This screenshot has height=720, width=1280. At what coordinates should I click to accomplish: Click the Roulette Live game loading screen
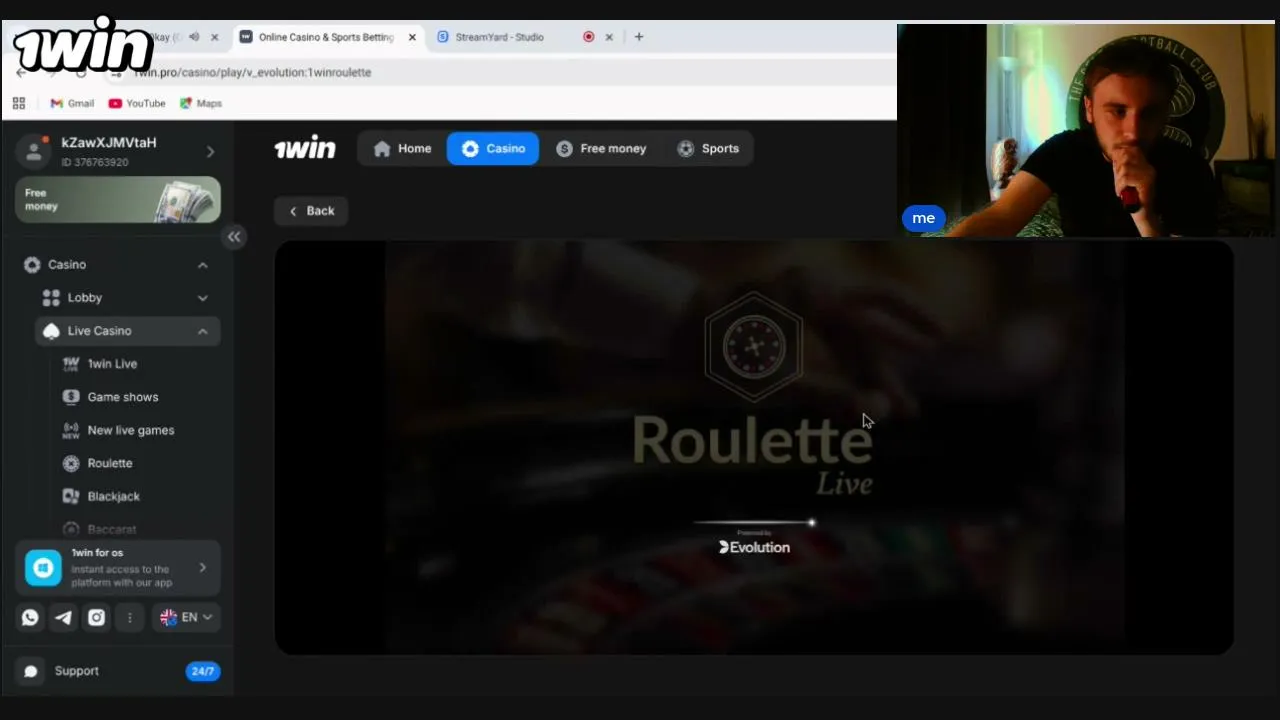pyautogui.click(x=754, y=447)
